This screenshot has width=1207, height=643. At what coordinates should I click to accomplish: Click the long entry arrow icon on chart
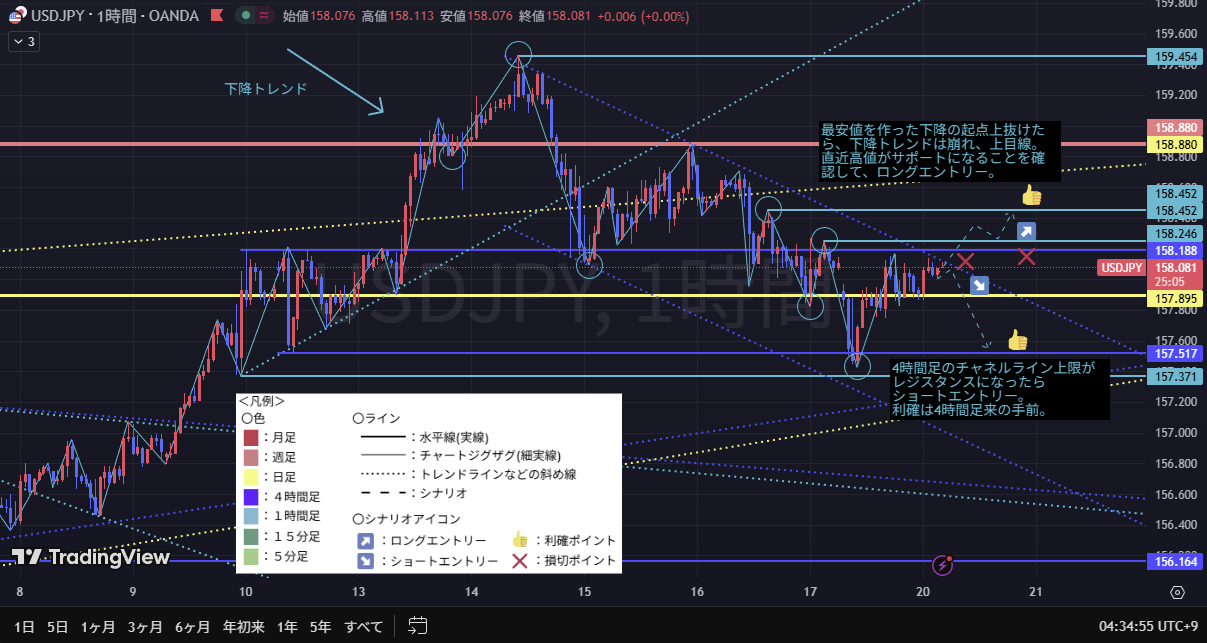click(1026, 232)
